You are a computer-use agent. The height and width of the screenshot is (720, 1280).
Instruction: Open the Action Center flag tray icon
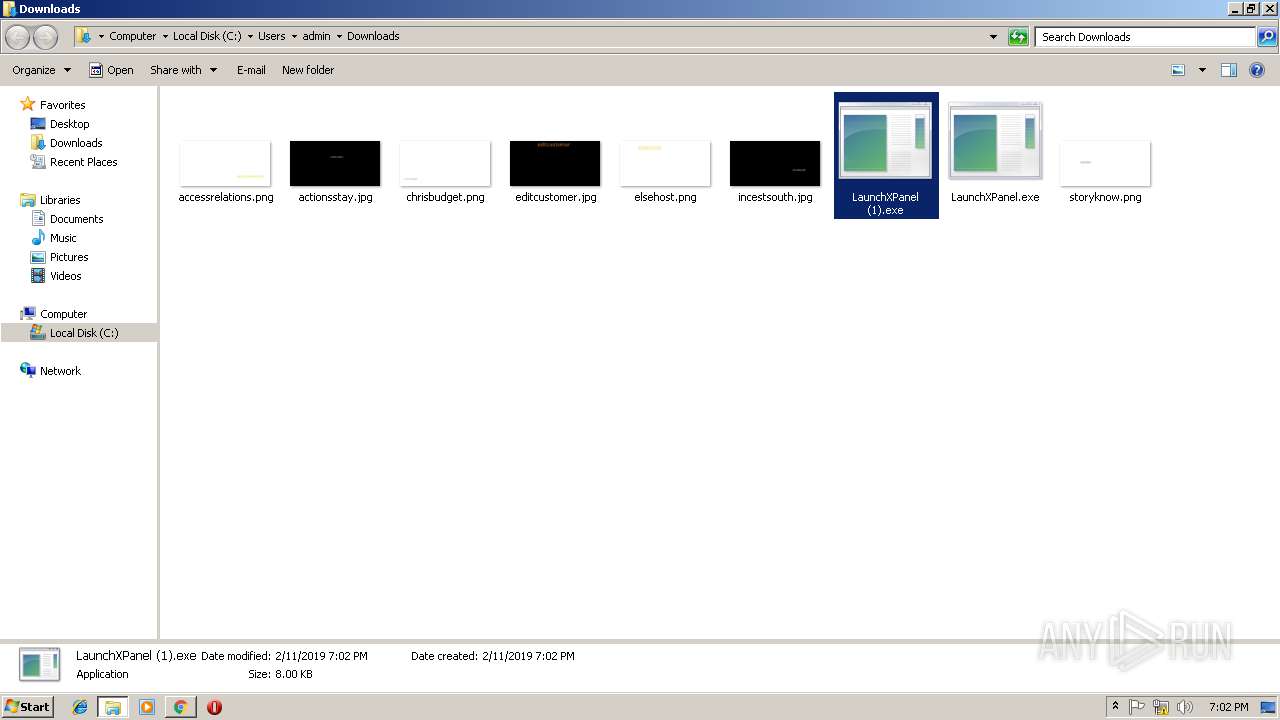(x=1137, y=707)
